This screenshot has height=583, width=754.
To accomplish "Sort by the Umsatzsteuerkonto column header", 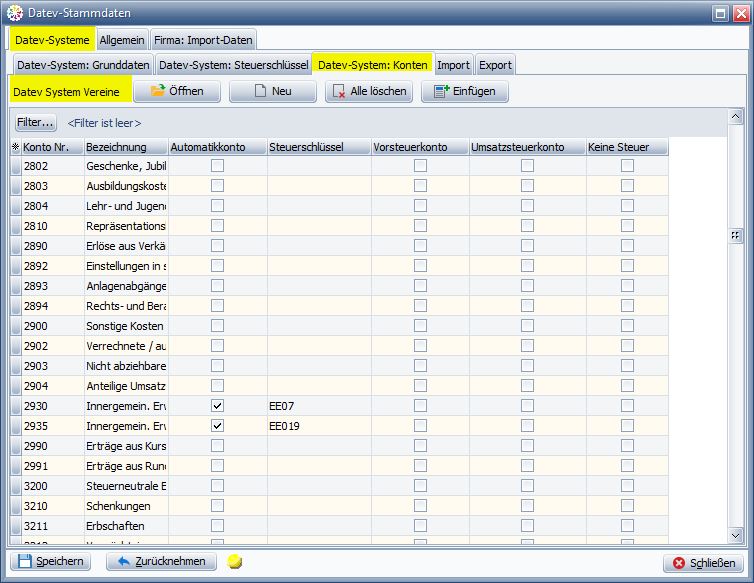I will tap(528, 147).
